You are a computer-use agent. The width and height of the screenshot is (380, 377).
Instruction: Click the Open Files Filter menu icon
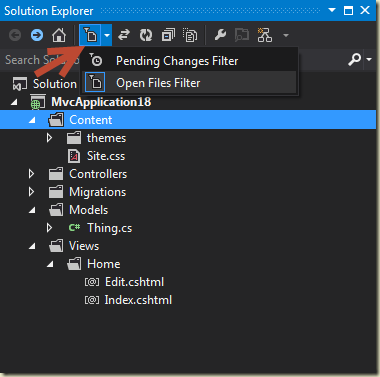(x=95, y=82)
